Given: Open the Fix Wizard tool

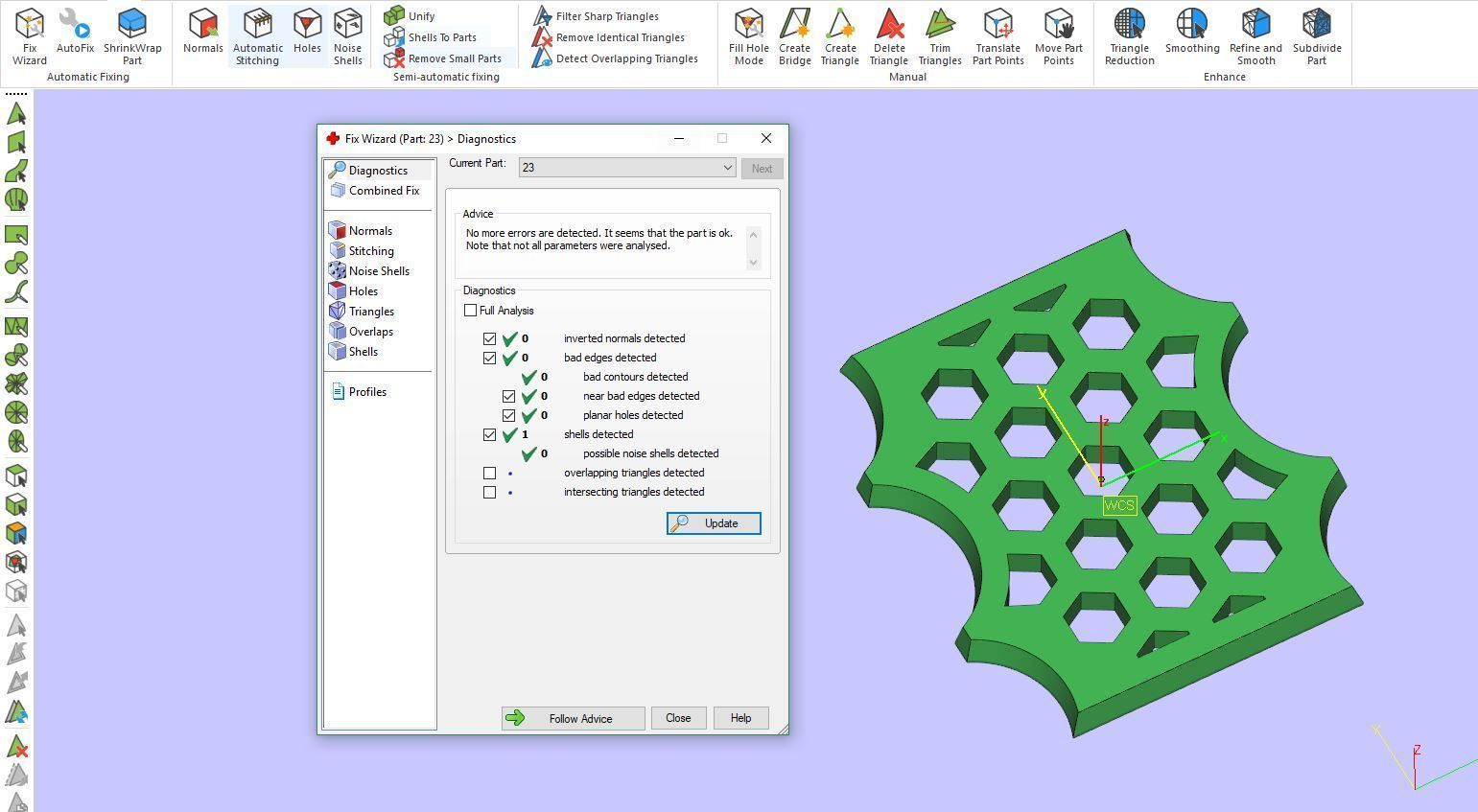Looking at the screenshot, I should click(x=29, y=36).
